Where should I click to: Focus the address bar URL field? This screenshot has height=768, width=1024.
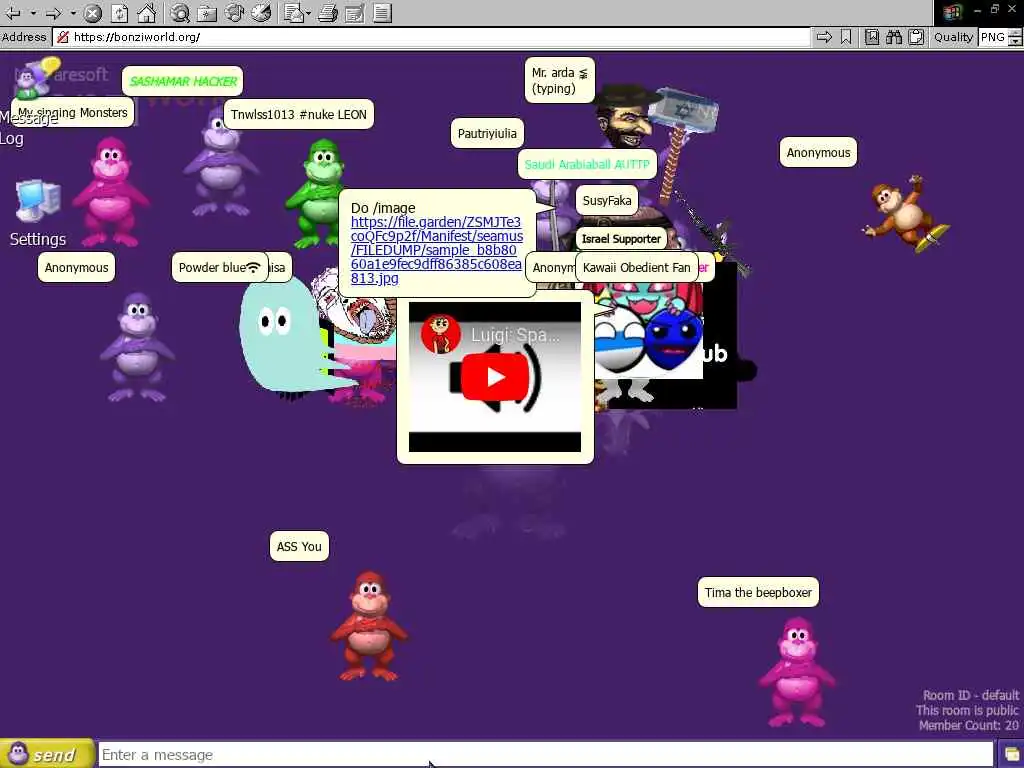click(x=431, y=37)
